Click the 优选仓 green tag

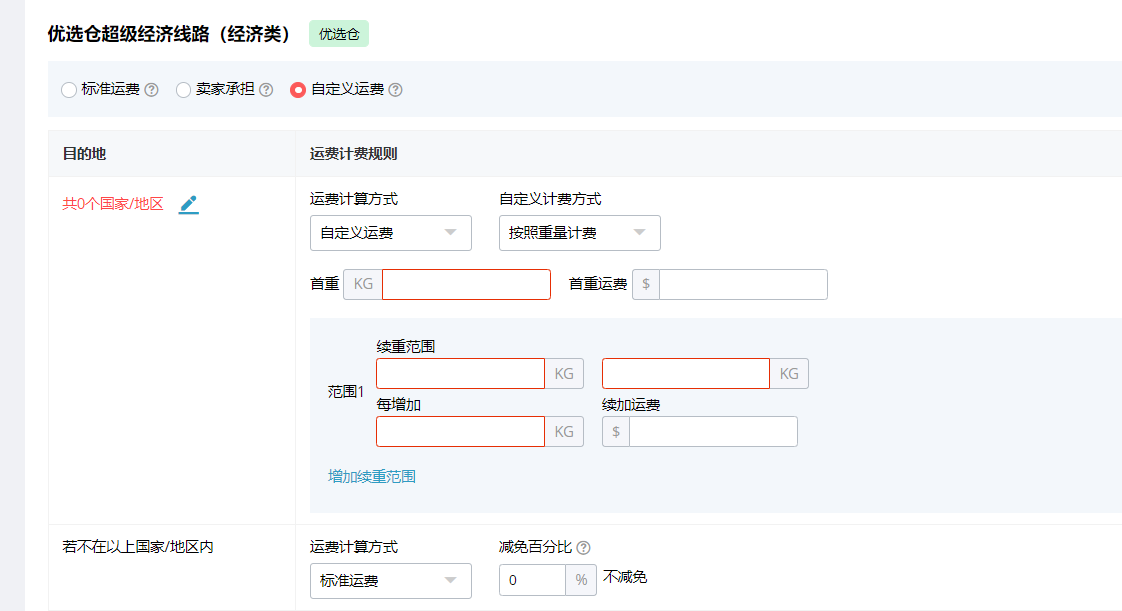tap(339, 34)
